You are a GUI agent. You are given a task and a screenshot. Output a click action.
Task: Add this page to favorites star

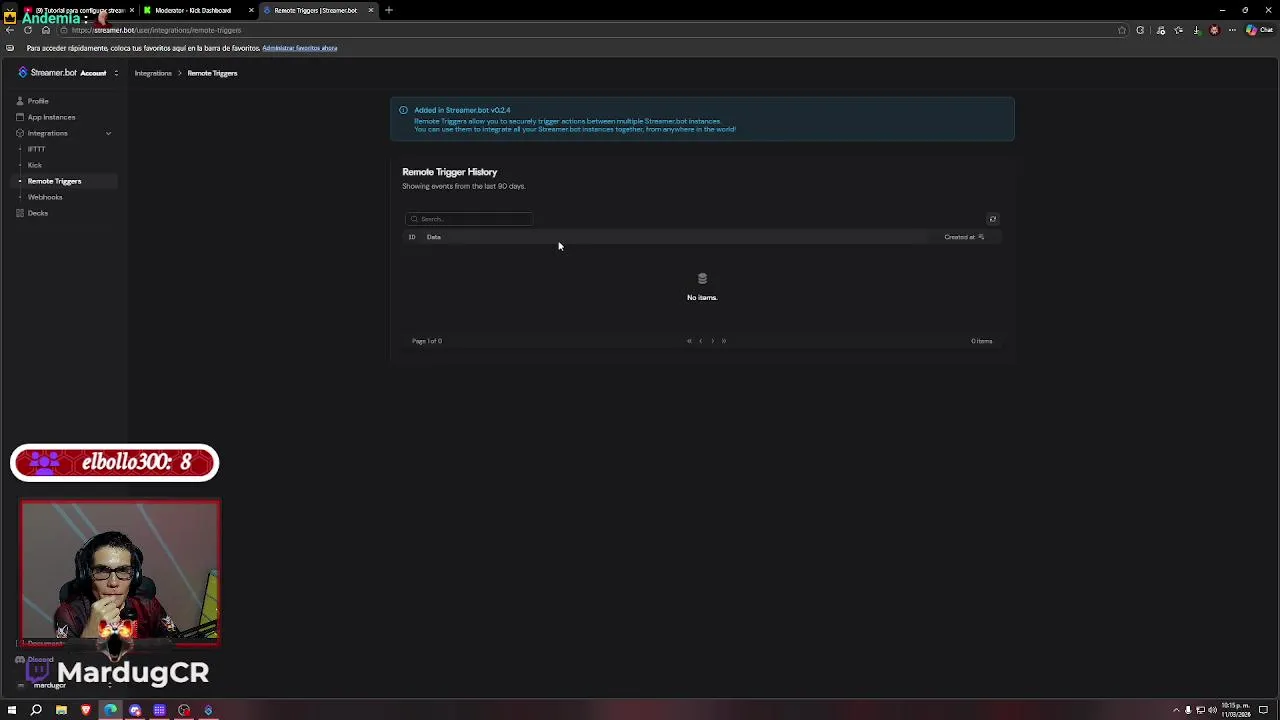1122,30
